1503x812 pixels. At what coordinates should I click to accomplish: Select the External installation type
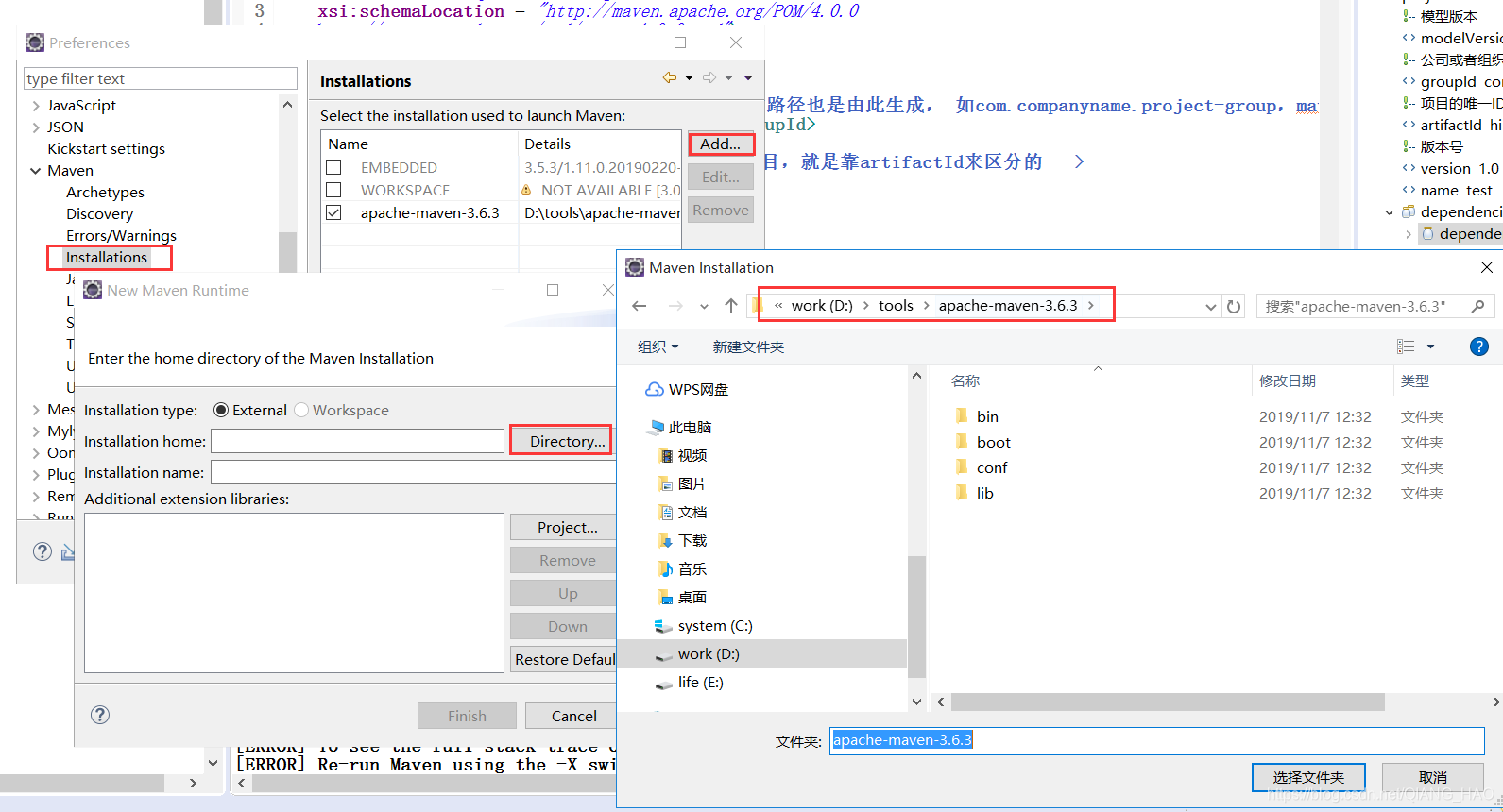pyautogui.click(x=221, y=410)
